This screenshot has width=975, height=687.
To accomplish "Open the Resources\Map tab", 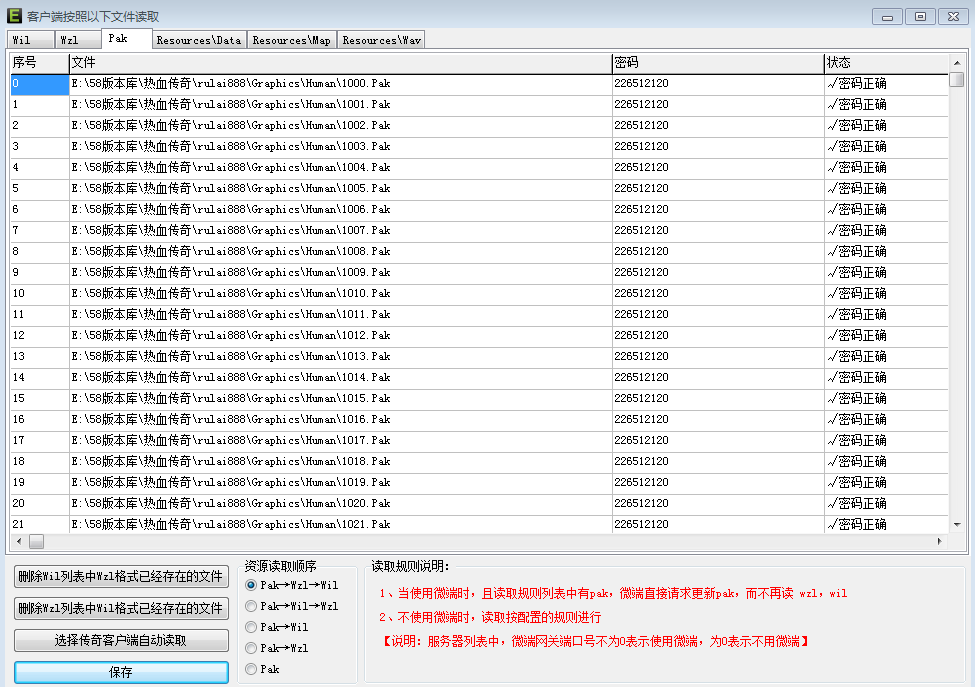I will coord(291,40).
